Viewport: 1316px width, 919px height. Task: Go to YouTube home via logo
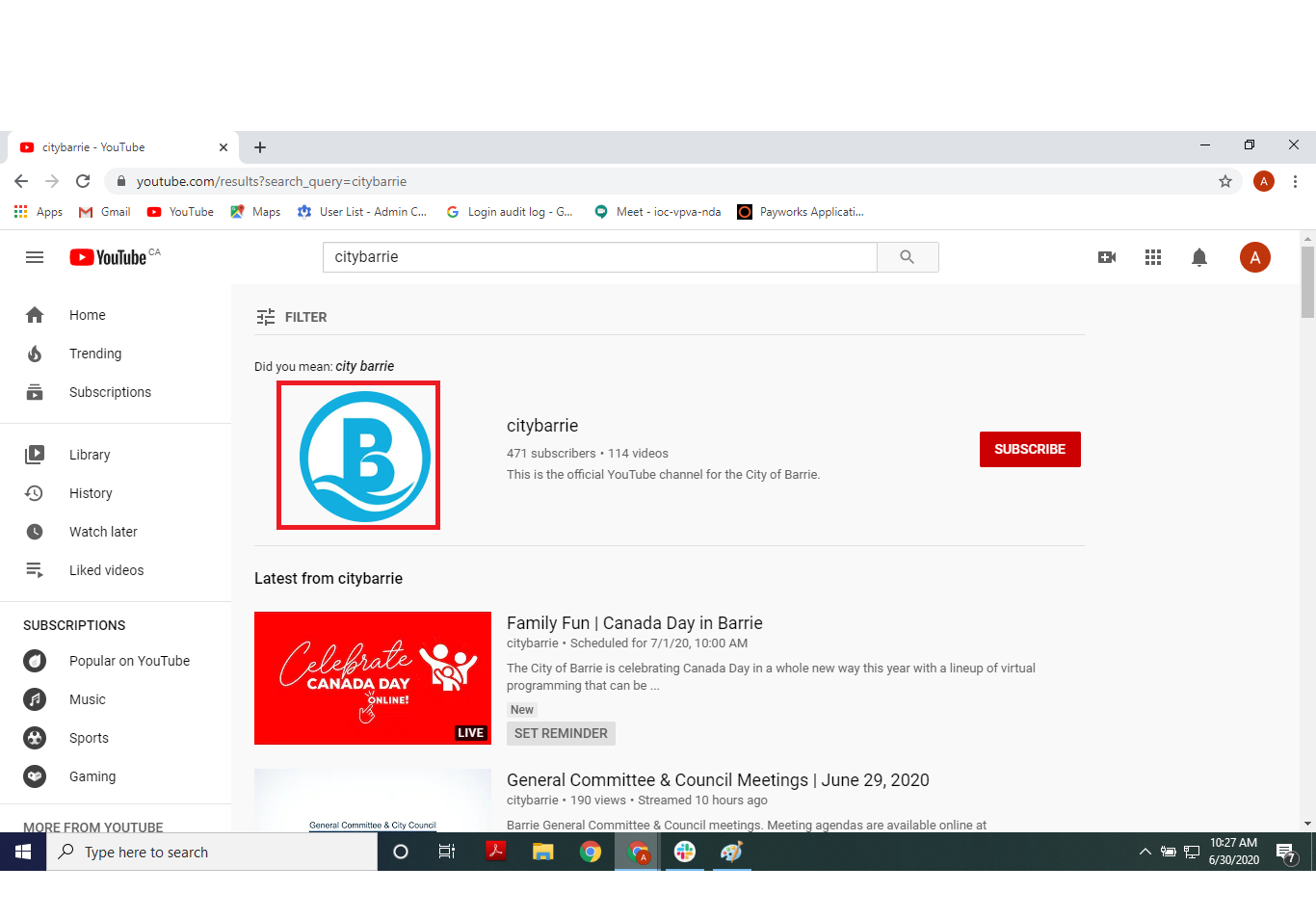point(108,257)
